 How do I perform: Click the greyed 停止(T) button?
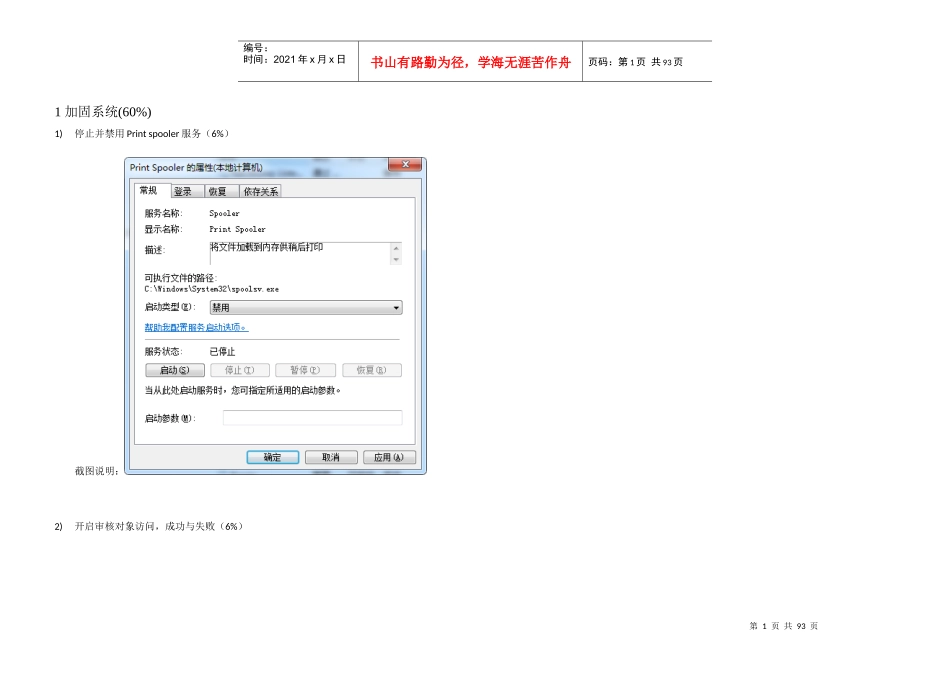pos(240,370)
